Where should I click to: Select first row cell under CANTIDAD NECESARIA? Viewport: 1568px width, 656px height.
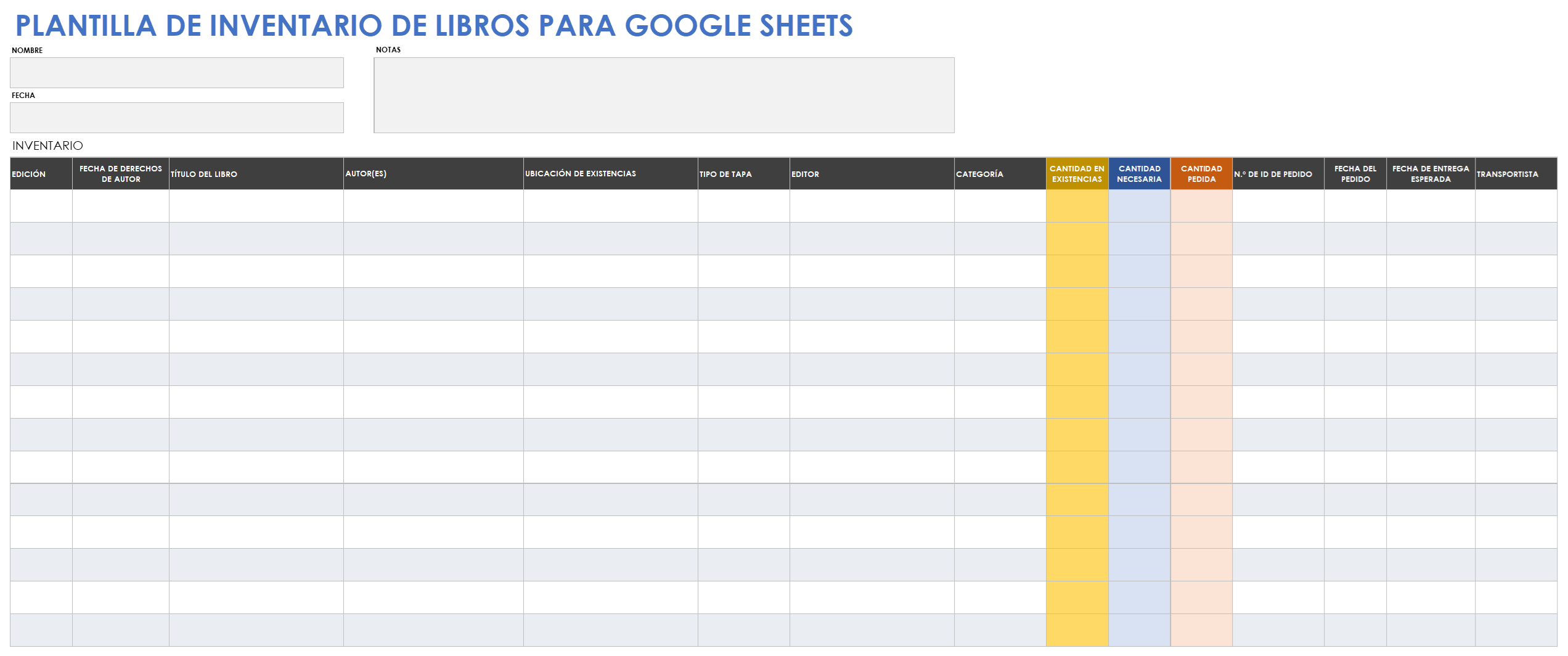tap(1140, 206)
